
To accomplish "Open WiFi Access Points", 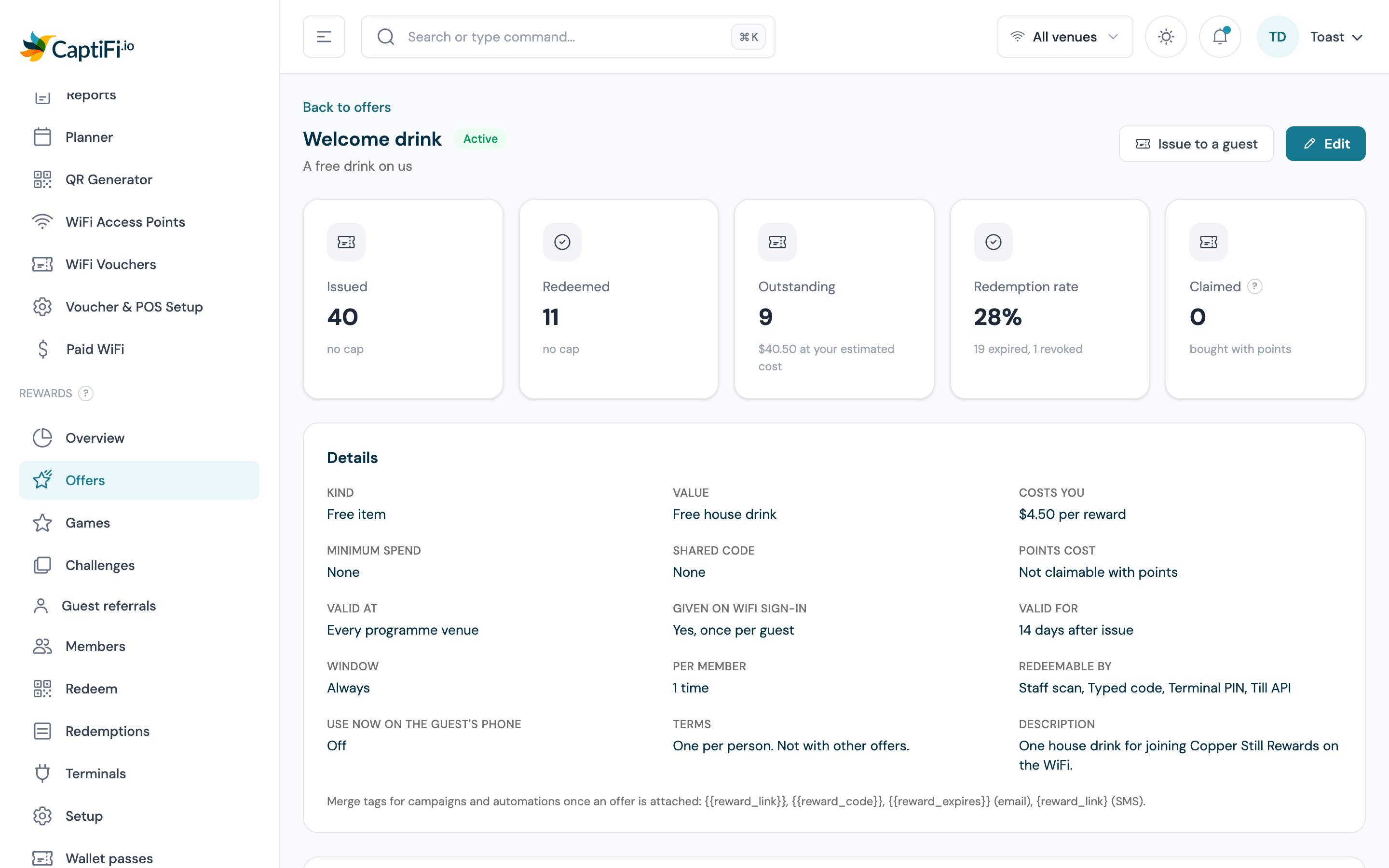I will click(x=139, y=222).
